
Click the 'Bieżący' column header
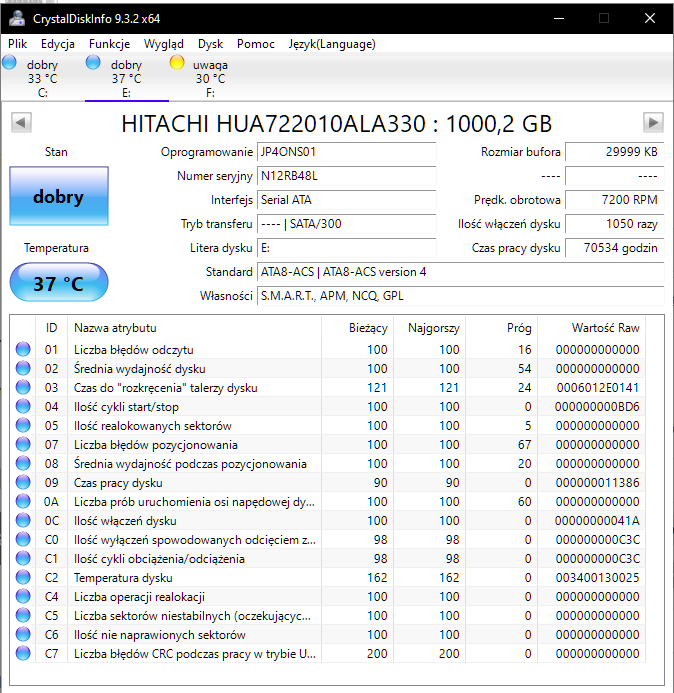tap(358, 328)
